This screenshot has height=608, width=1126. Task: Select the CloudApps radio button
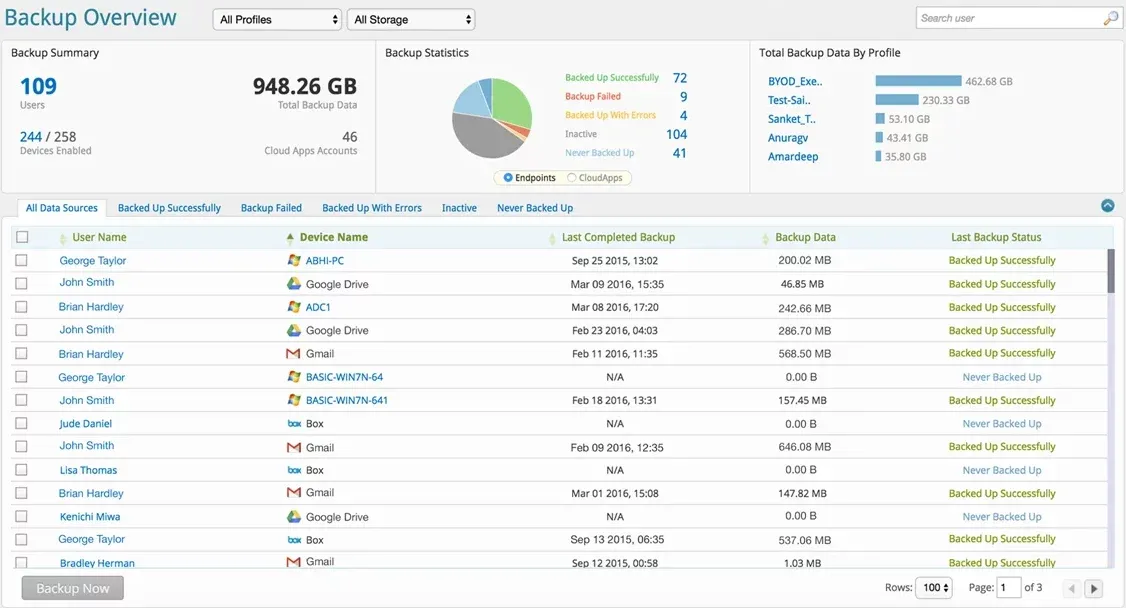pos(572,177)
